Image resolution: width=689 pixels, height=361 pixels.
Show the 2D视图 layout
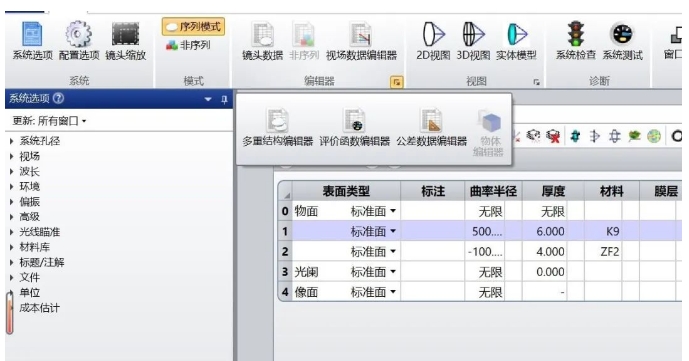pyautogui.click(x=433, y=41)
